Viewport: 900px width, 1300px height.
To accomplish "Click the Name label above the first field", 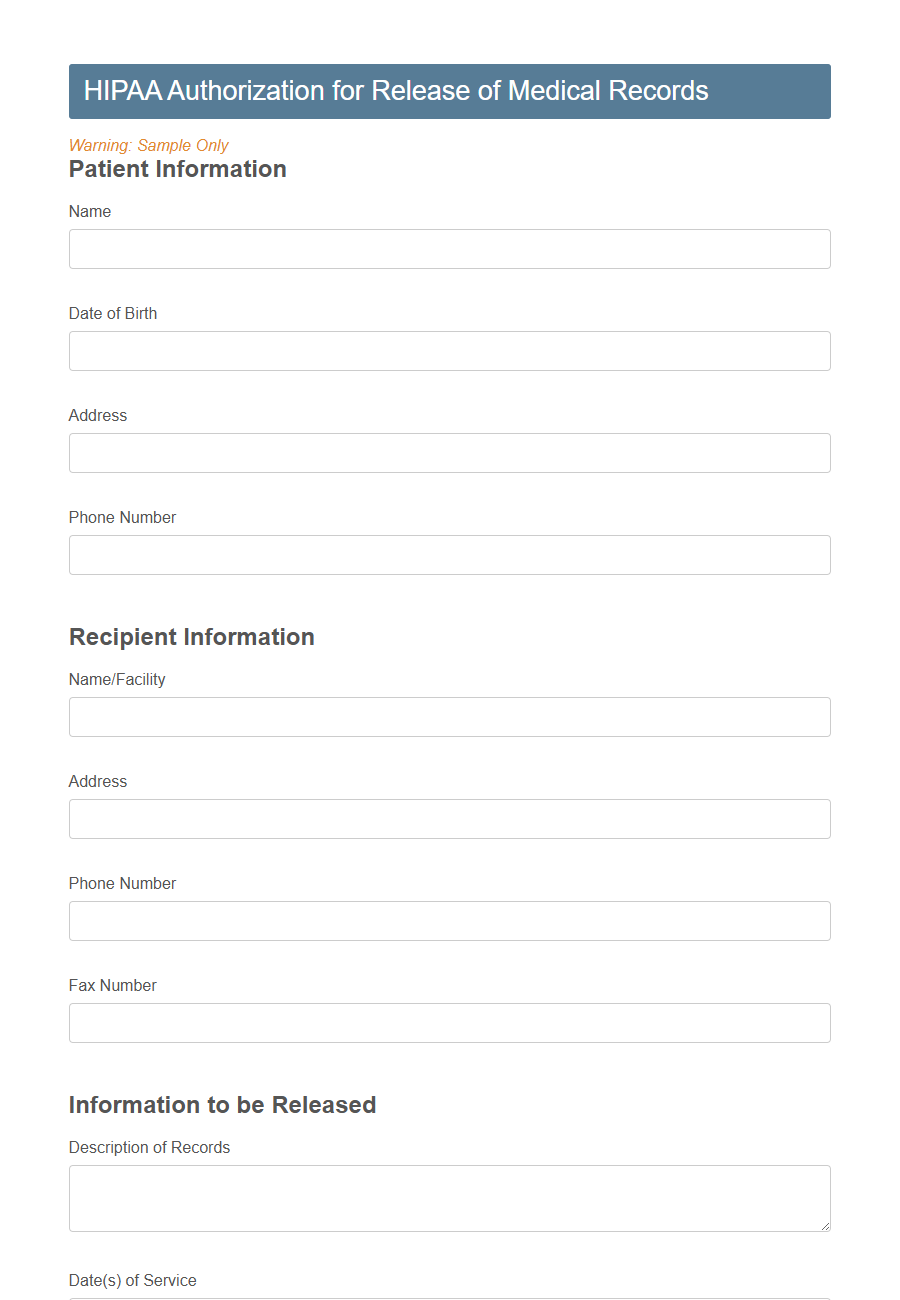I will 89,211.
